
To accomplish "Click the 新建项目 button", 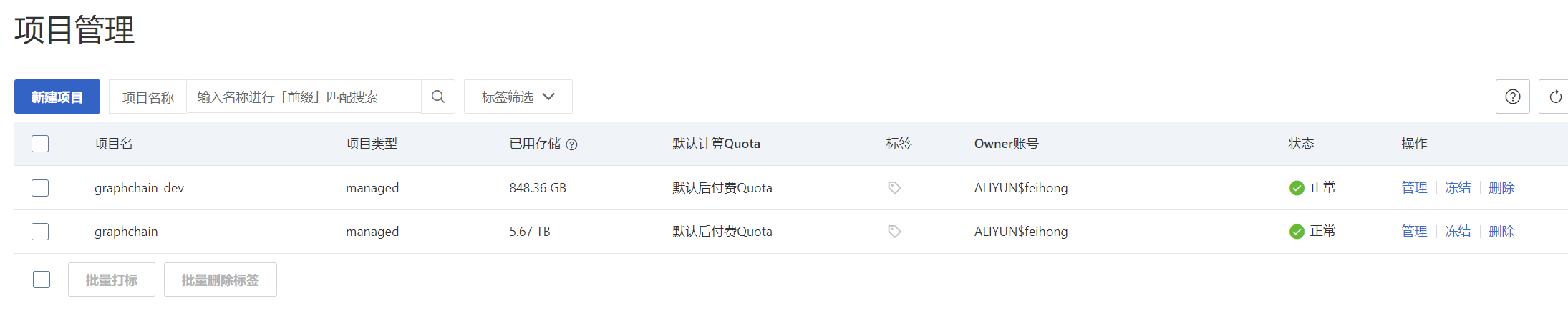I will click(57, 97).
